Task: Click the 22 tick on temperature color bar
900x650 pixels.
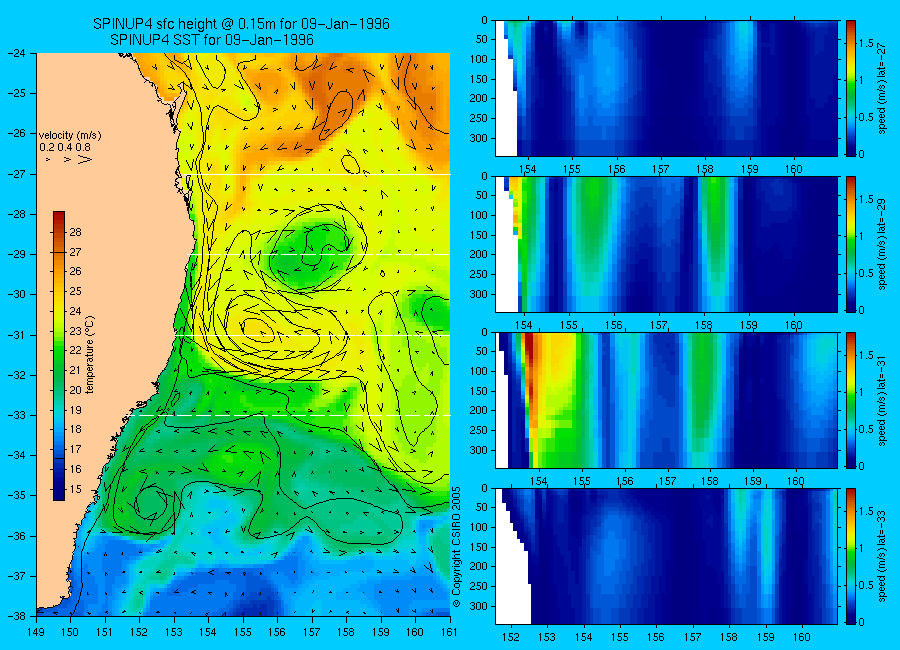Action: (x=75, y=350)
